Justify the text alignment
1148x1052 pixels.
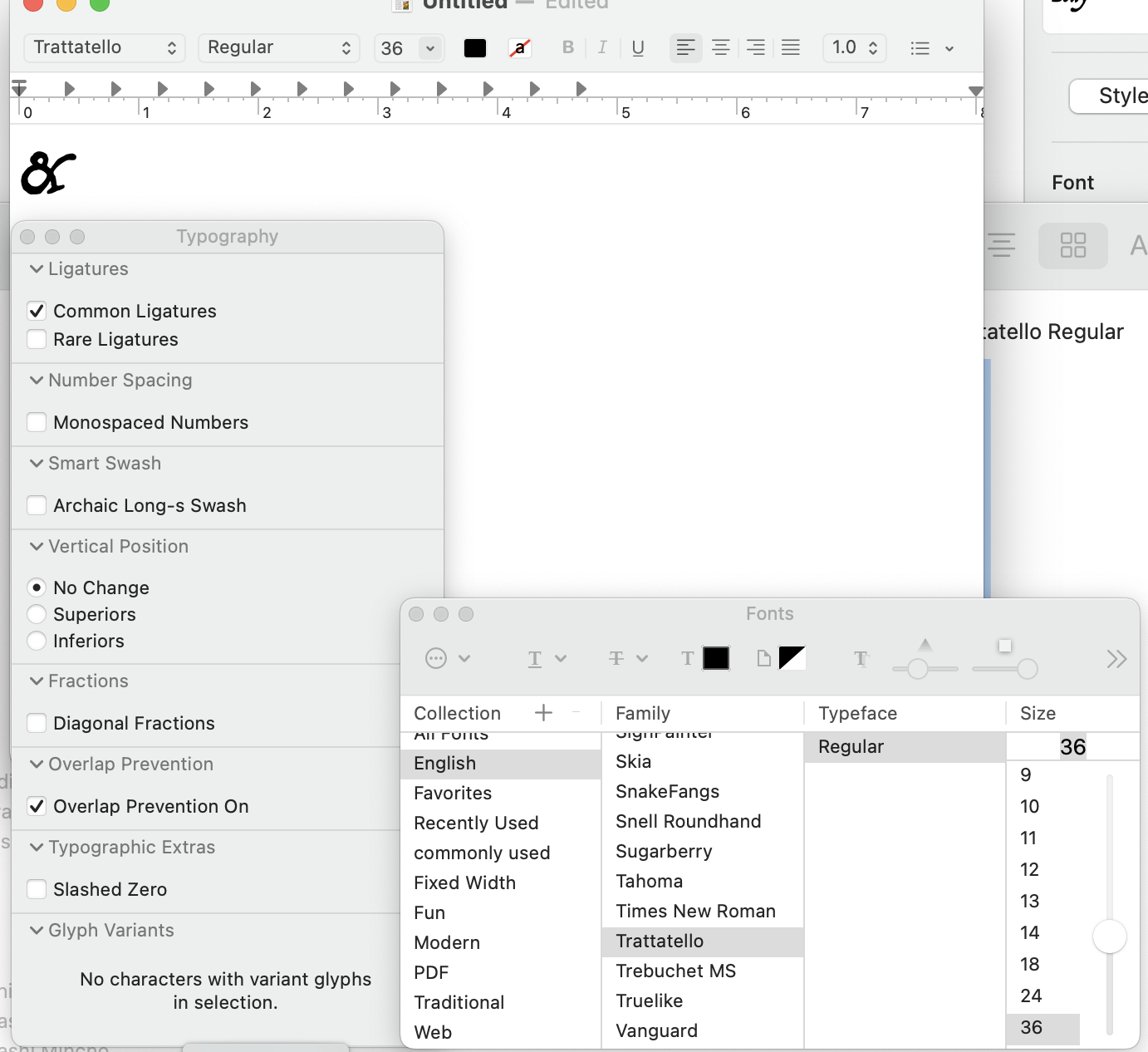[x=791, y=47]
